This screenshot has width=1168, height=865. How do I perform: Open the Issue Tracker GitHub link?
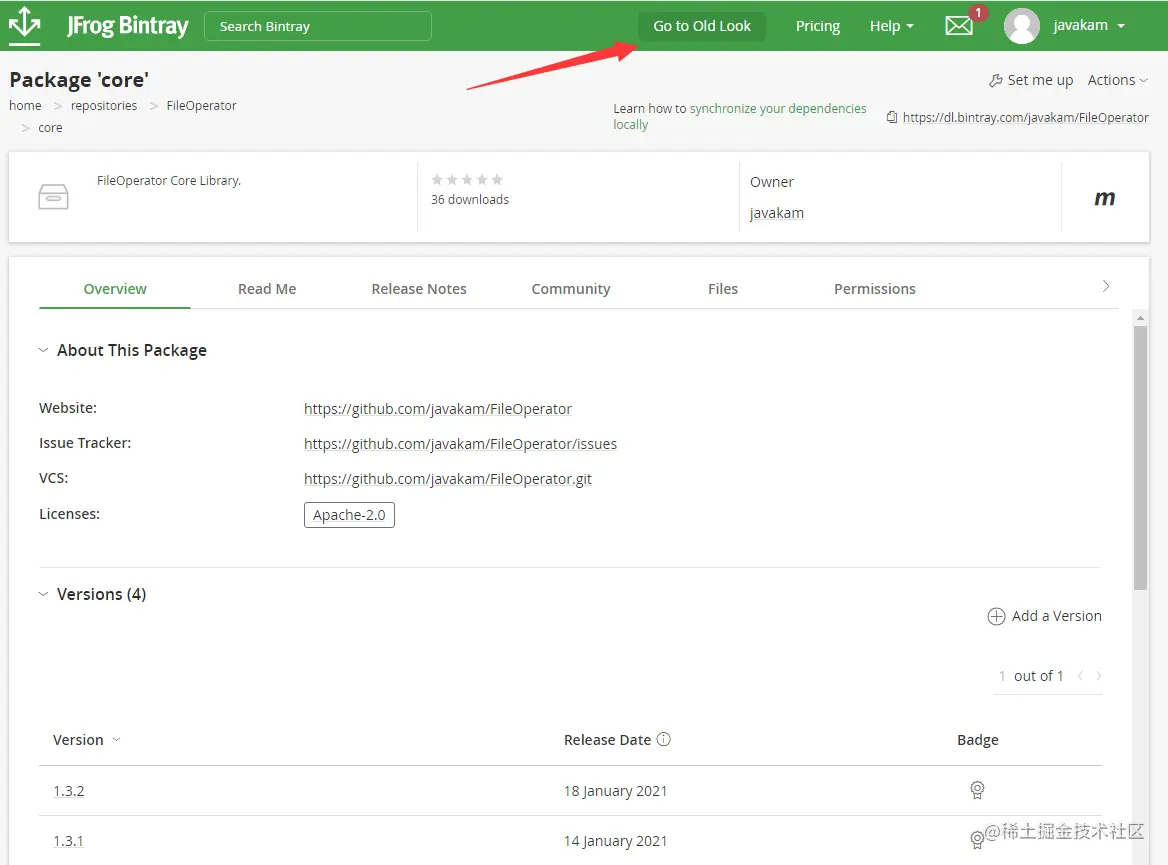tap(460, 443)
